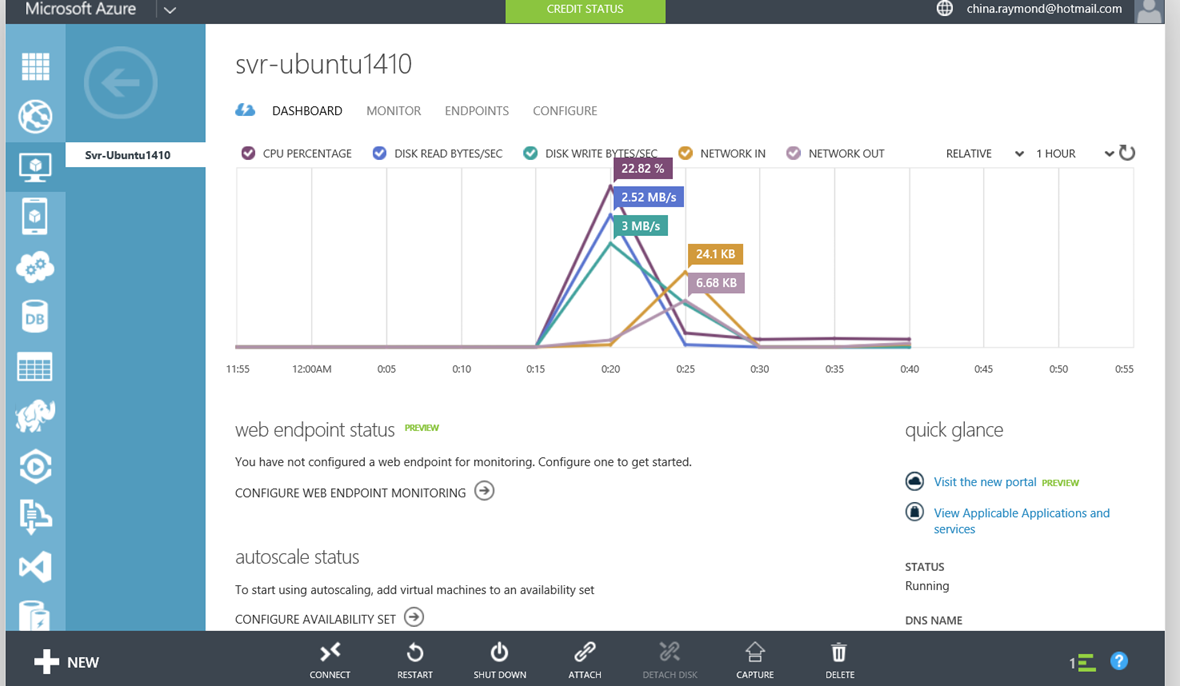Shut down the virtual machine
Image resolution: width=1180 pixels, height=686 pixels.
pyautogui.click(x=500, y=660)
